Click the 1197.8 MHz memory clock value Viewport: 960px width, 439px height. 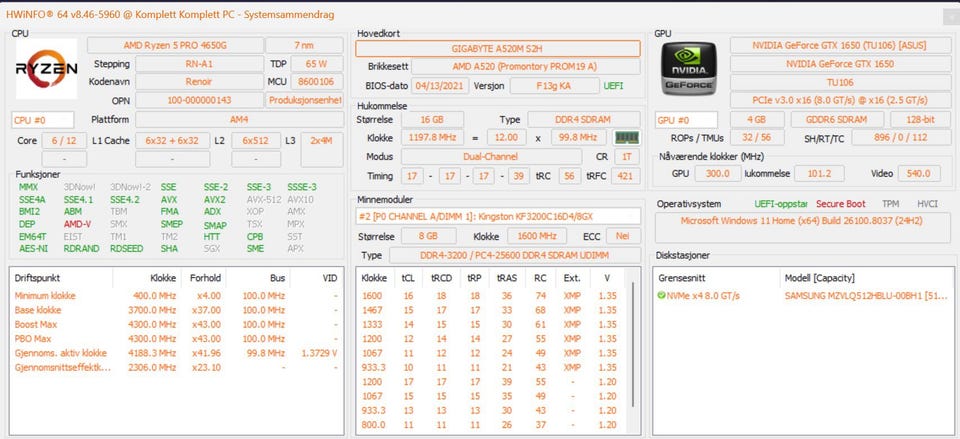pos(432,138)
